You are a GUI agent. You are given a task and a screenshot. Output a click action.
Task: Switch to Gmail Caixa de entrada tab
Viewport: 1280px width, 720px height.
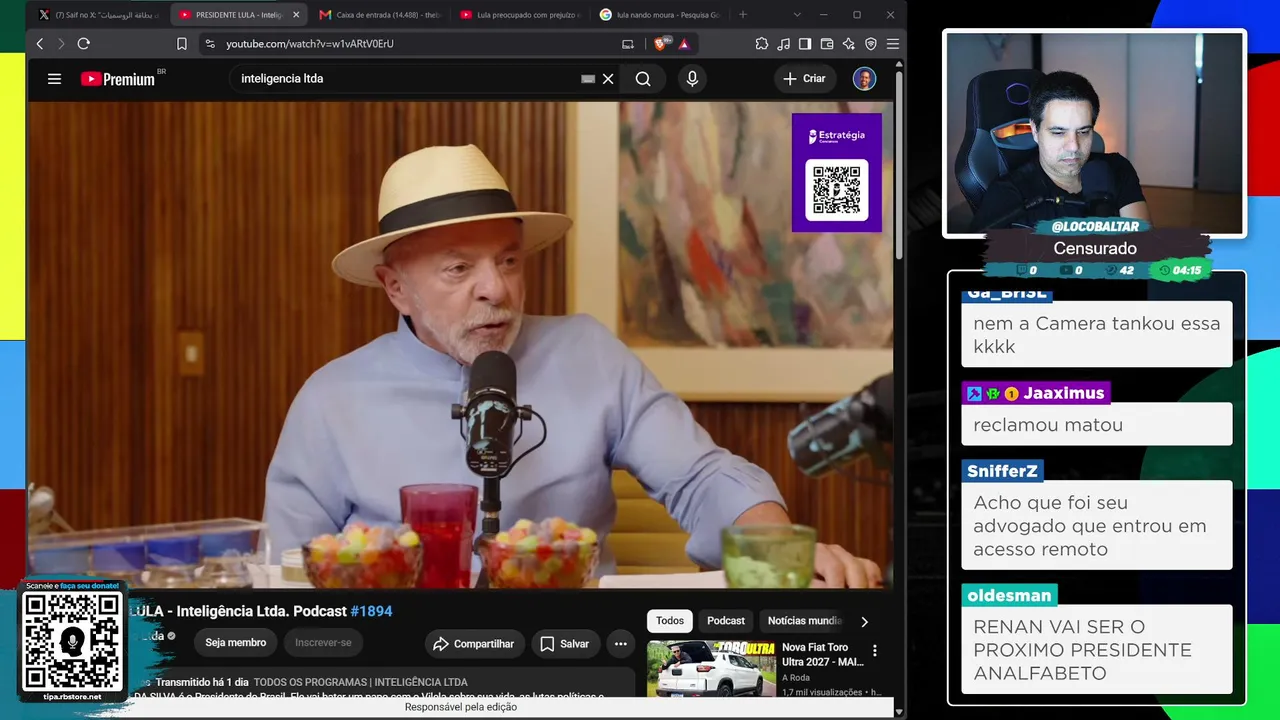pos(380,15)
